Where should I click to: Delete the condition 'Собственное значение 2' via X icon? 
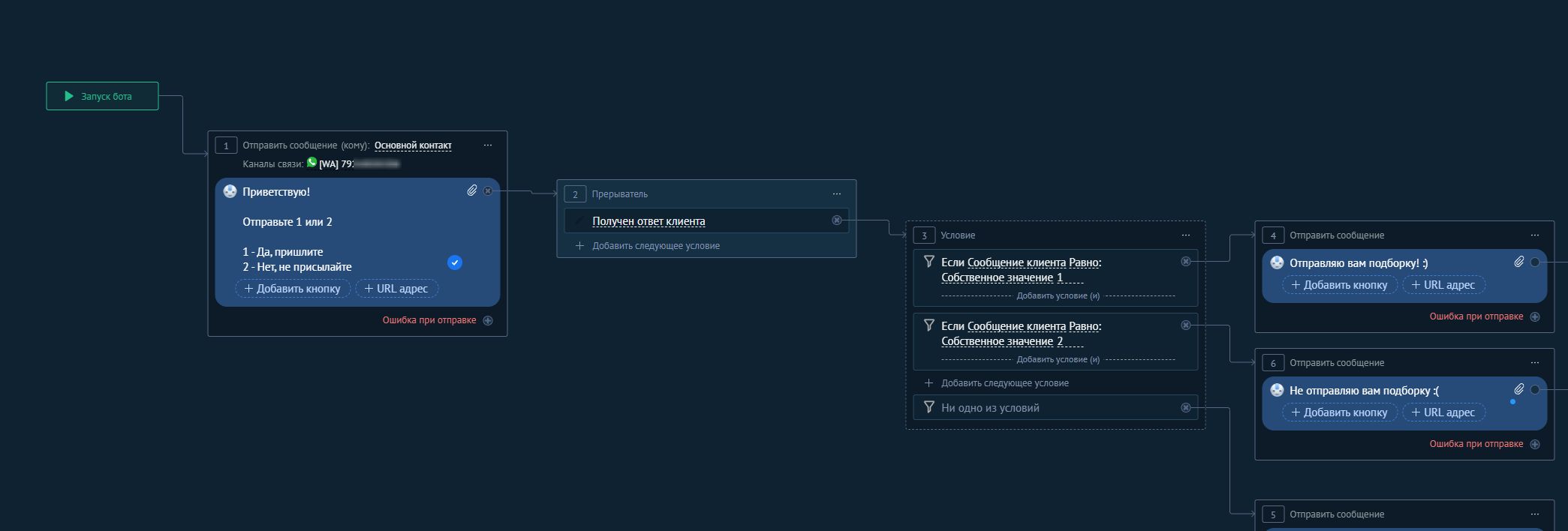(x=1186, y=325)
